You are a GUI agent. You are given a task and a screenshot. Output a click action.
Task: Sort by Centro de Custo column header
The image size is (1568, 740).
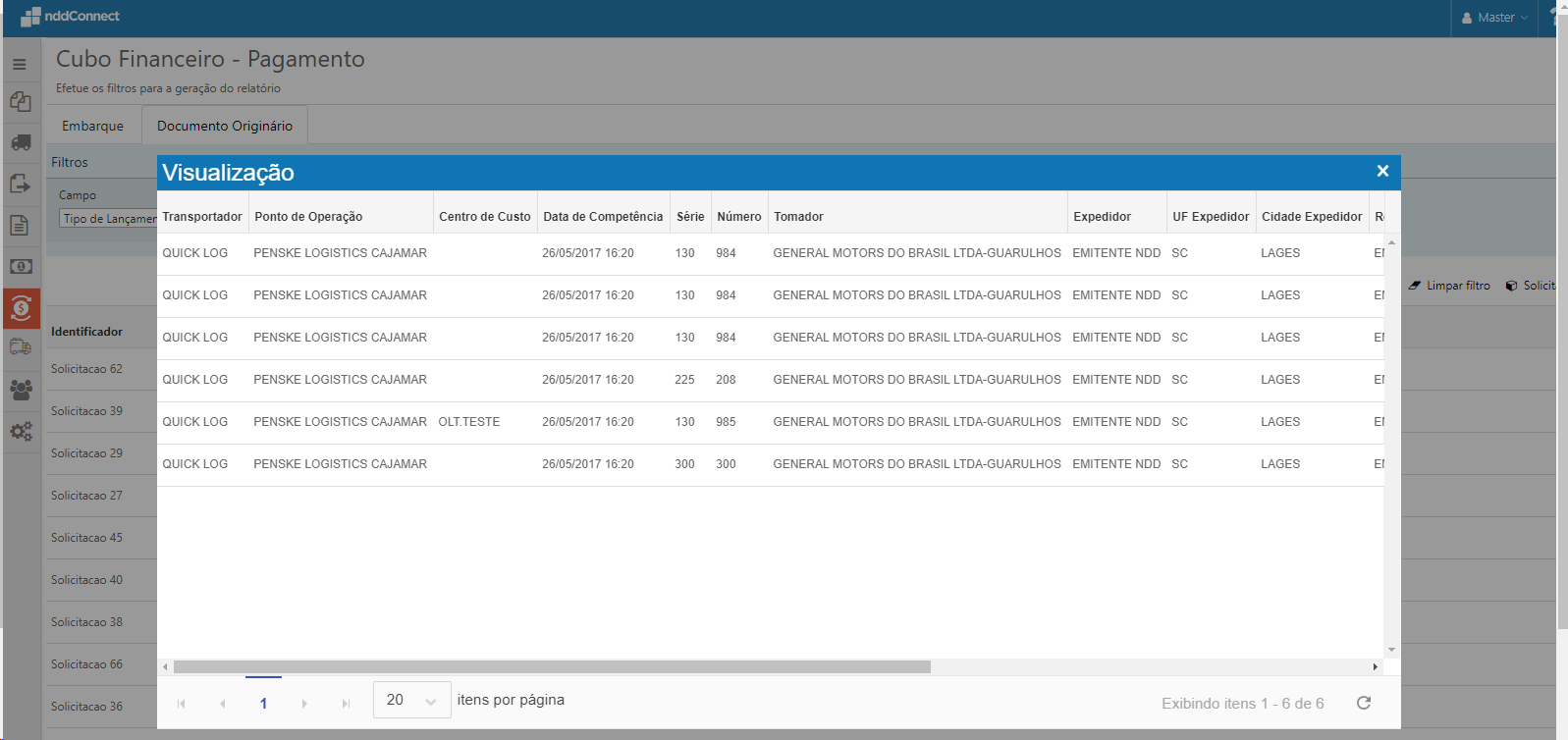485,217
